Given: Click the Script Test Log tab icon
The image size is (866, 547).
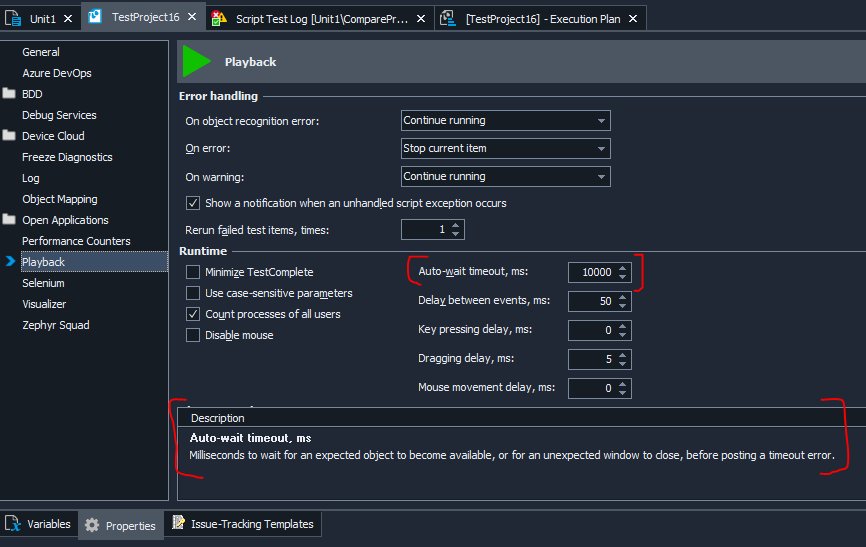Looking at the screenshot, I should click(219, 18).
